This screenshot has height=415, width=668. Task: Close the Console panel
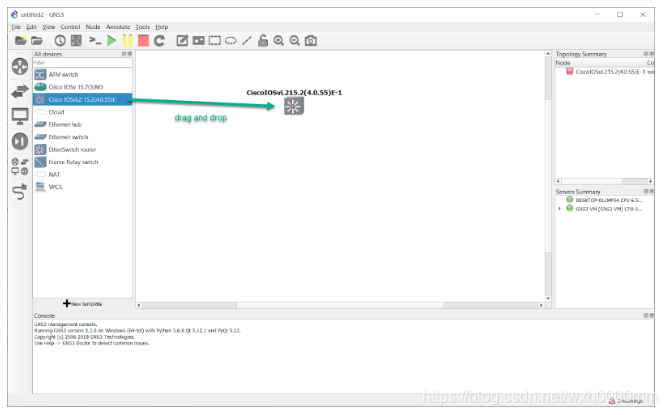(x=651, y=315)
